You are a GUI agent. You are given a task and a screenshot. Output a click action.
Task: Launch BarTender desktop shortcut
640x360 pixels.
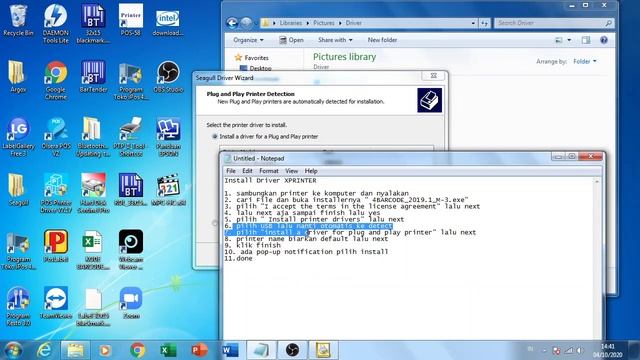coord(93,77)
